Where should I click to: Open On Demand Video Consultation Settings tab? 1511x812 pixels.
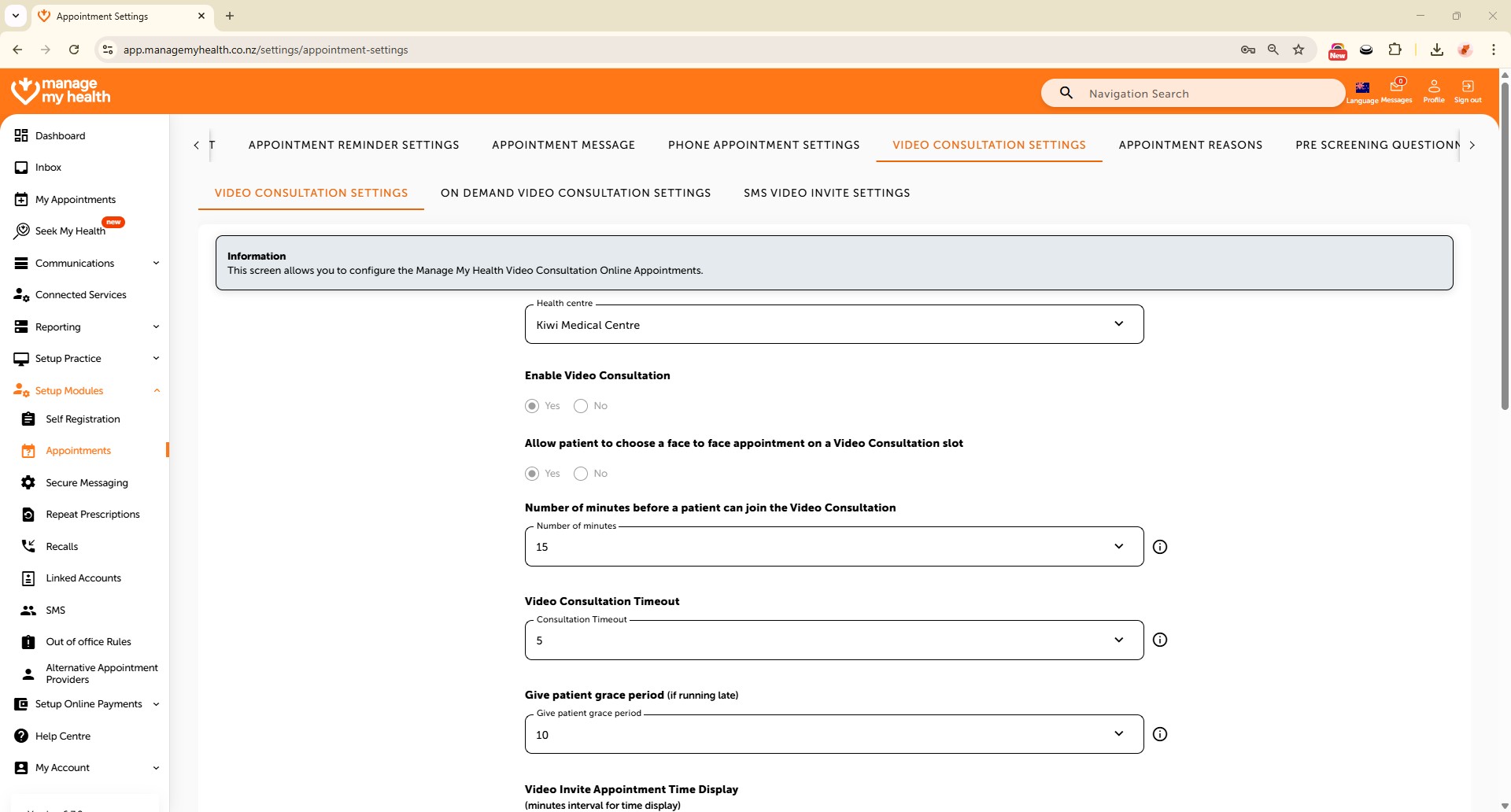[x=575, y=193]
